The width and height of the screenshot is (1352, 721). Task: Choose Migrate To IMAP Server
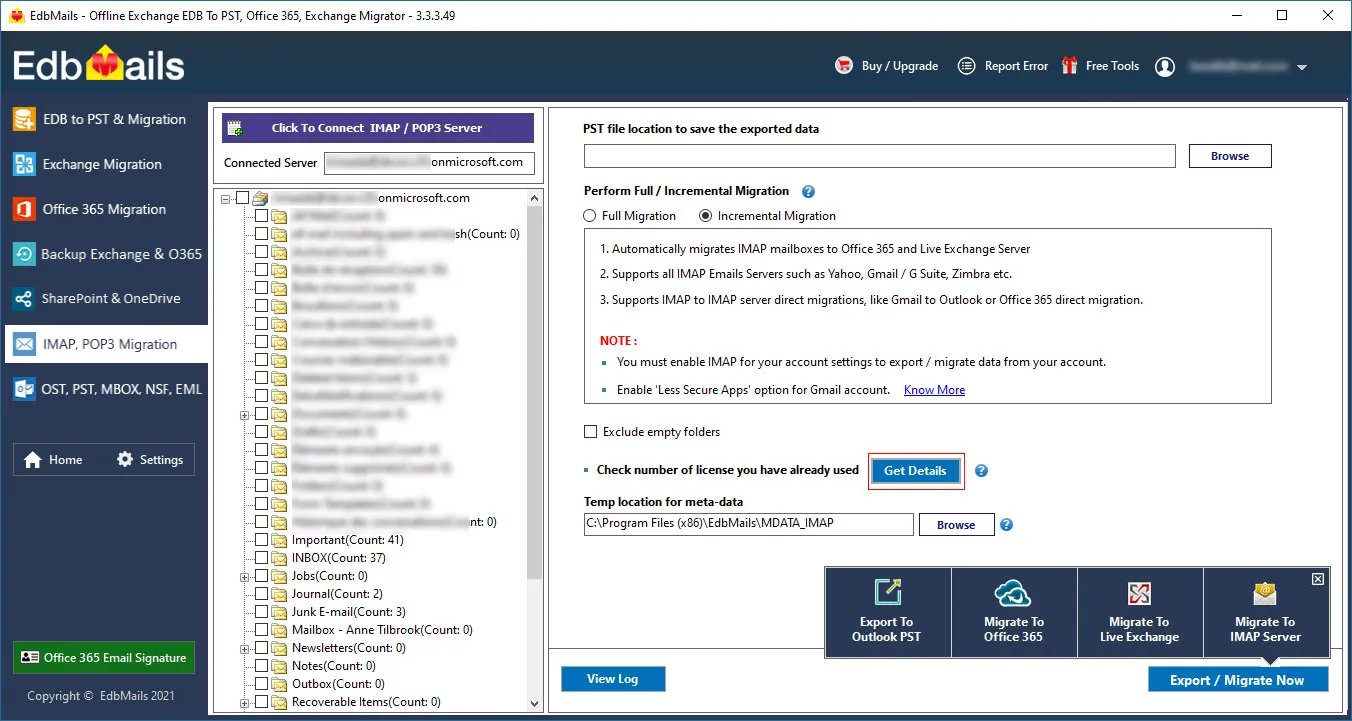pos(1265,612)
